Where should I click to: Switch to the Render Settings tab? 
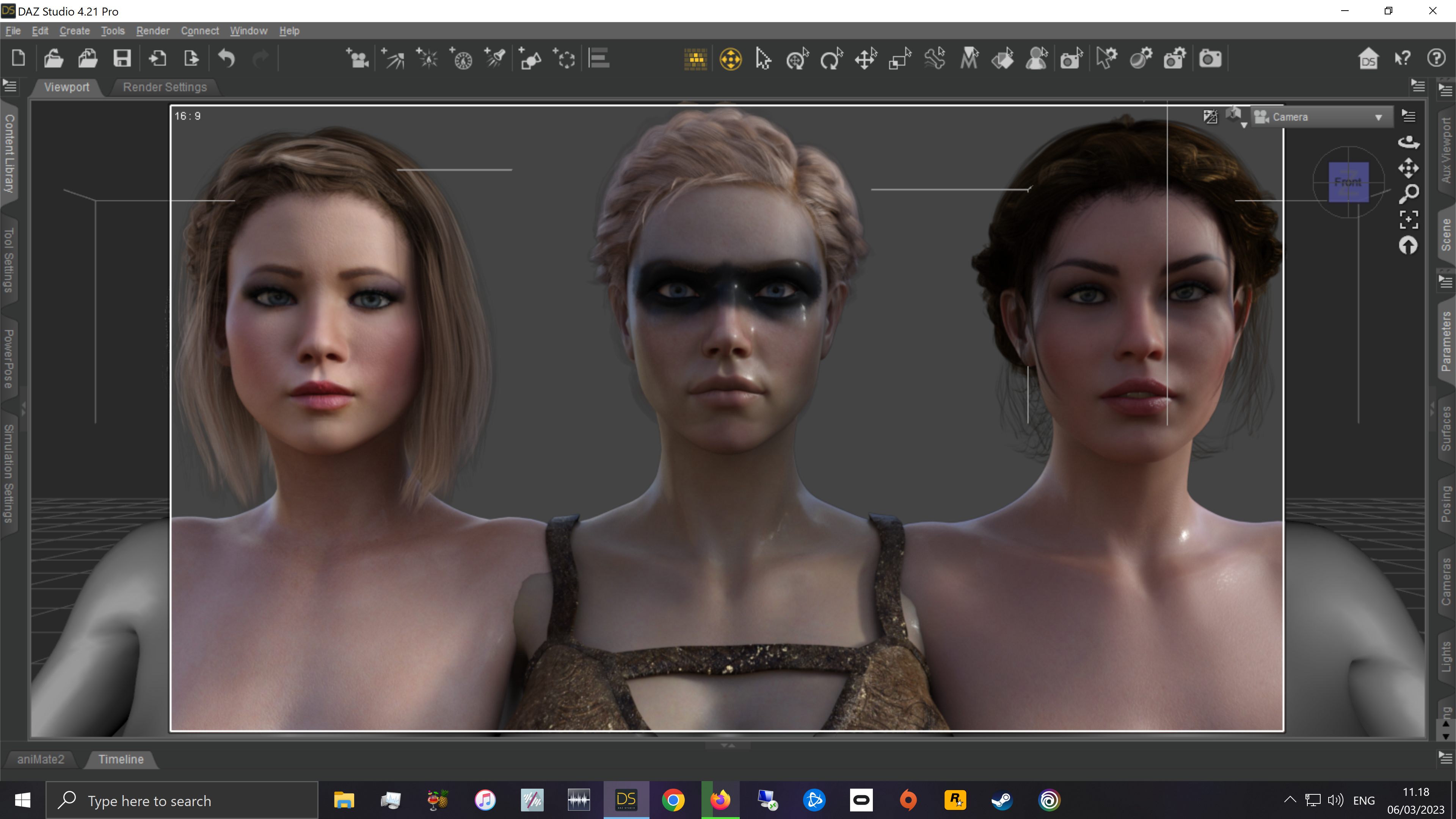[165, 87]
